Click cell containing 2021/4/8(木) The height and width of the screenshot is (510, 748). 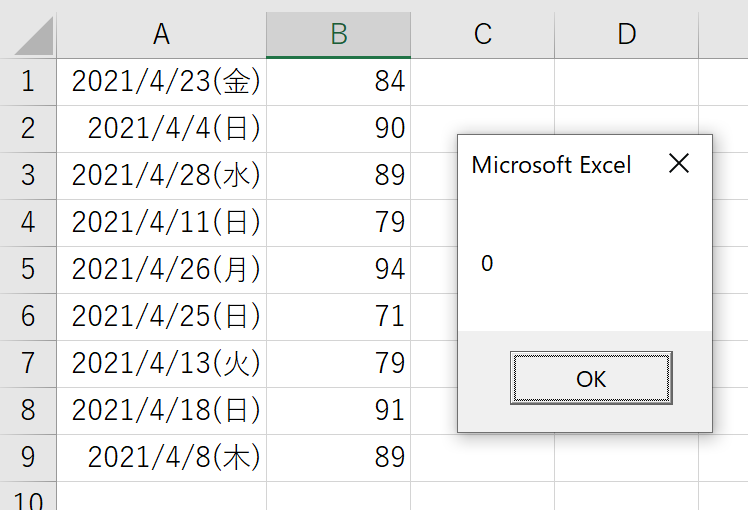click(161, 458)
